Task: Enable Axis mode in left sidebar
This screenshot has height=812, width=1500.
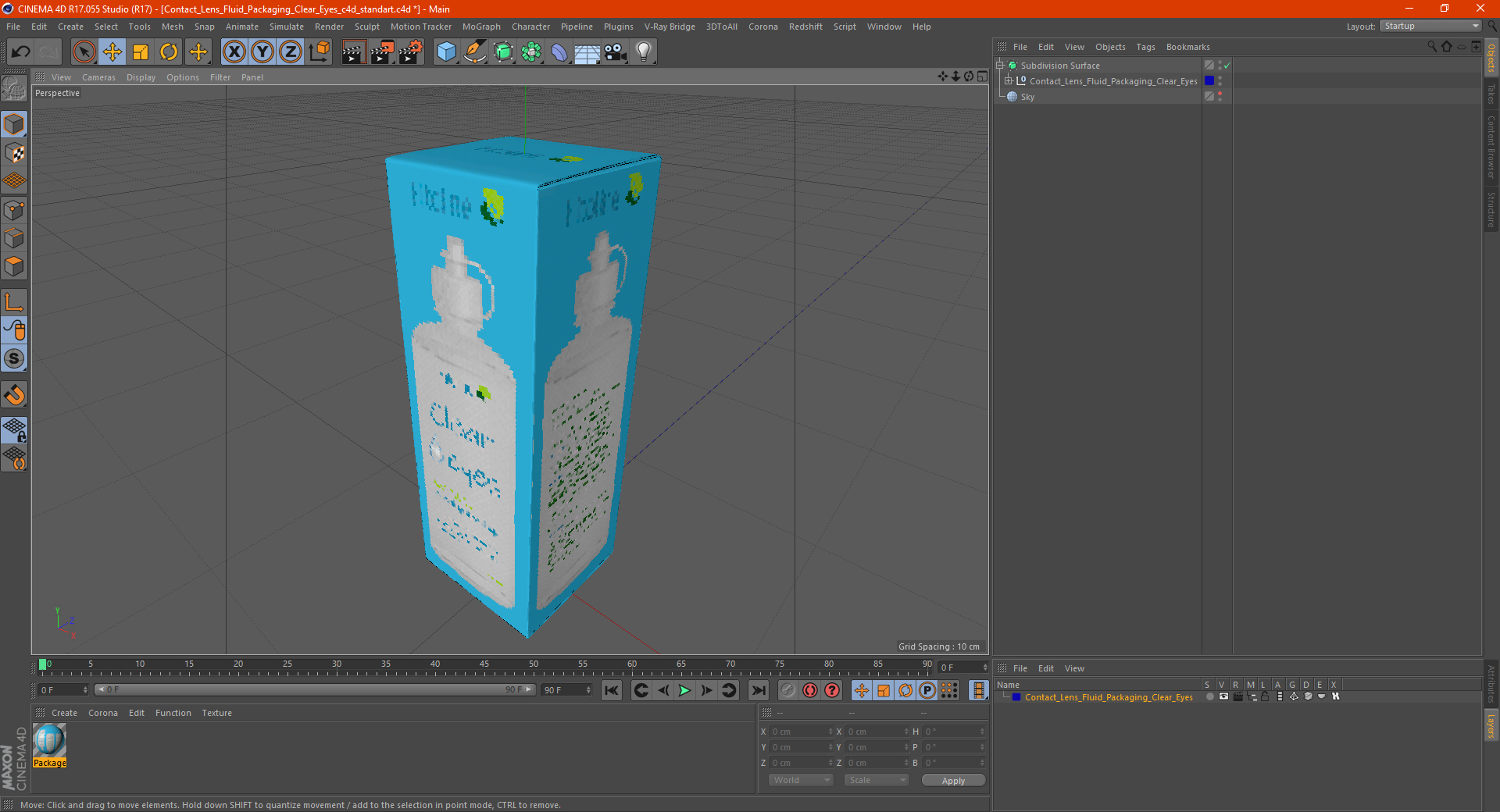Action: coord(14,302)
